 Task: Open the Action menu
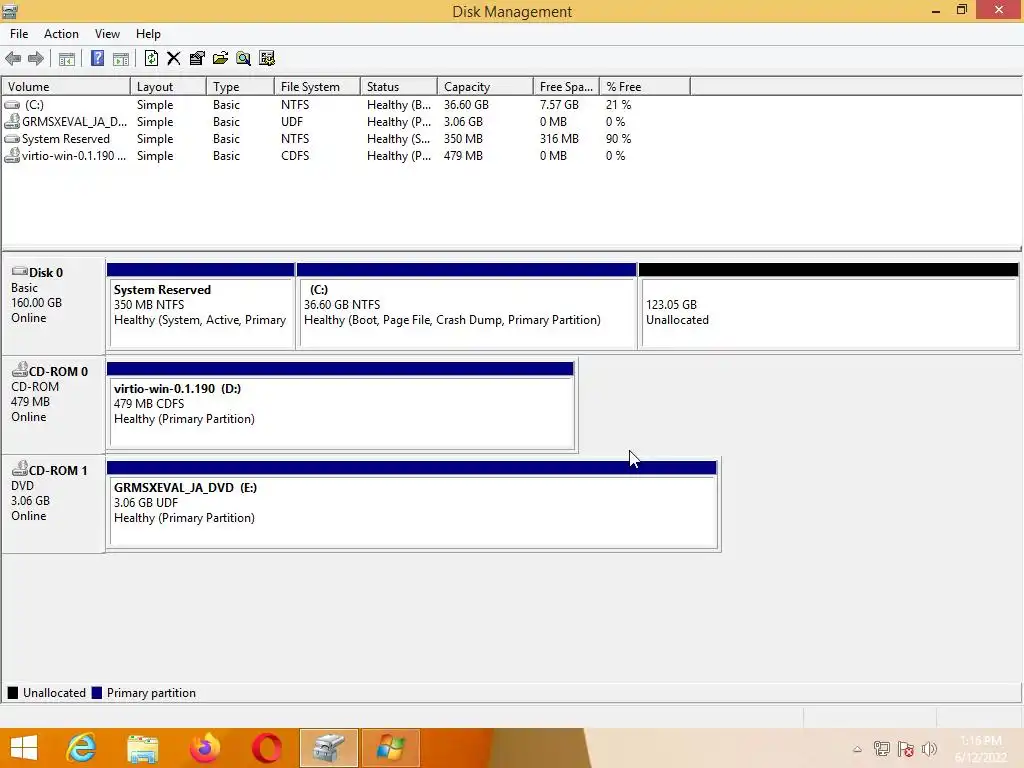point(61,34)
